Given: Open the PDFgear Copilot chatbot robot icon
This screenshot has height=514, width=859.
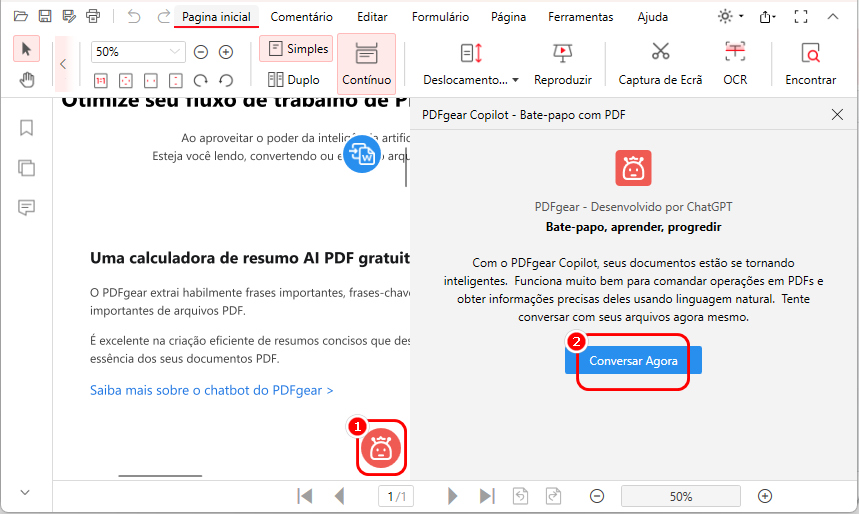Looking at the screenshot, I should tap(381, 448).
